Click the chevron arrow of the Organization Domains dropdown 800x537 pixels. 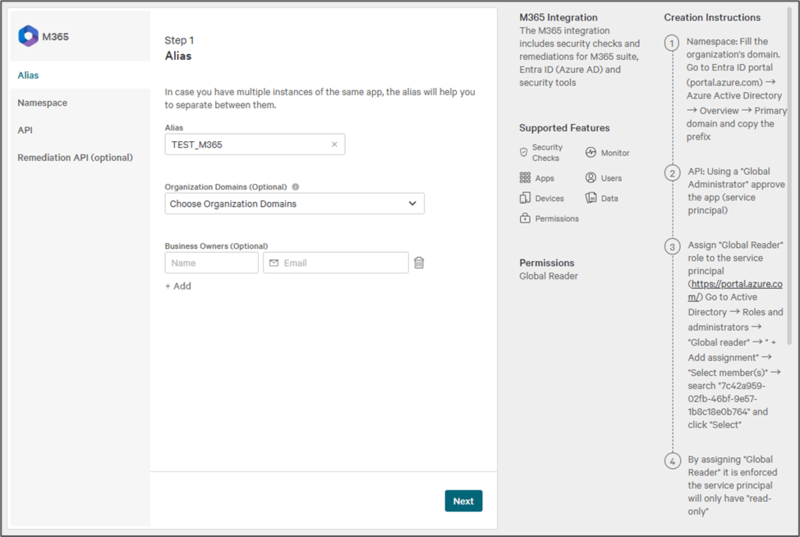[x=412, y=203]
